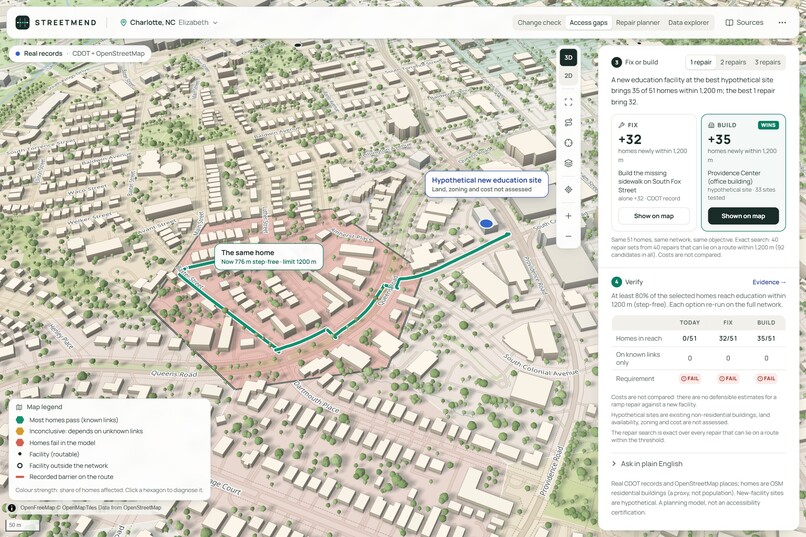806x537 pixels.
Task: Click Shown on map in Build card
Action: click(743, 216)
